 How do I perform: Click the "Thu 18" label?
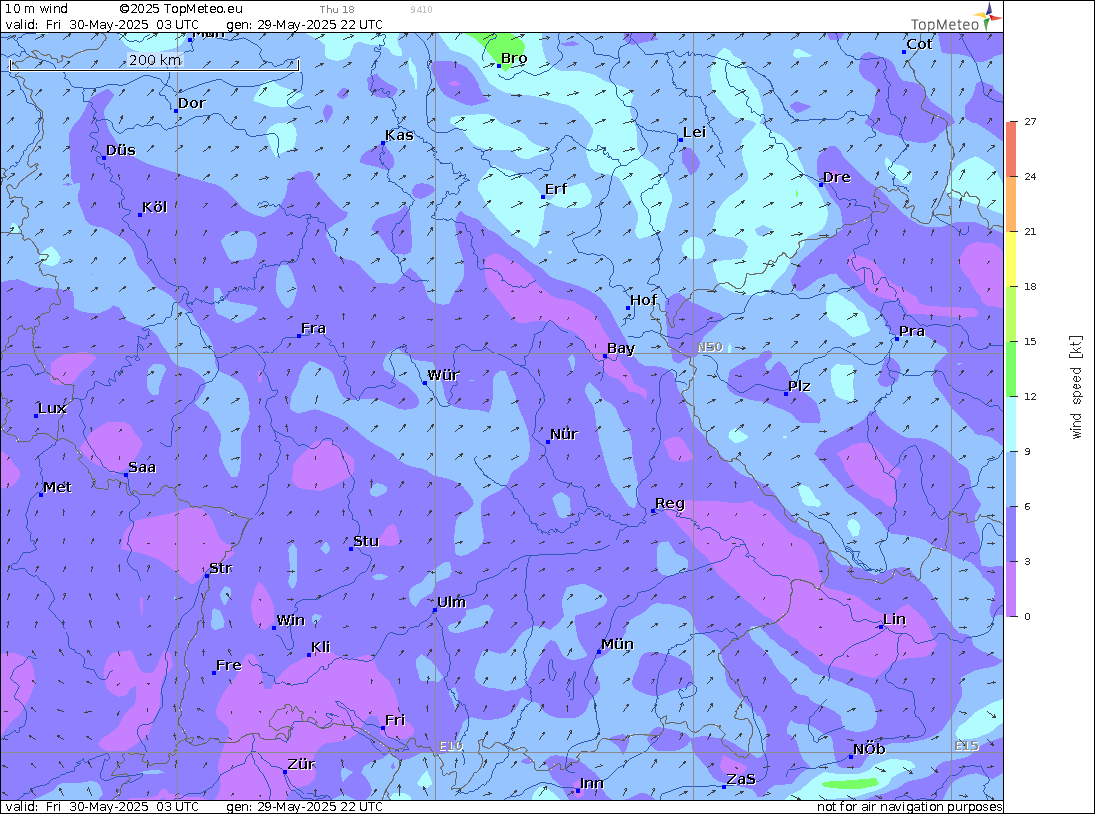[x=337, y=10]
